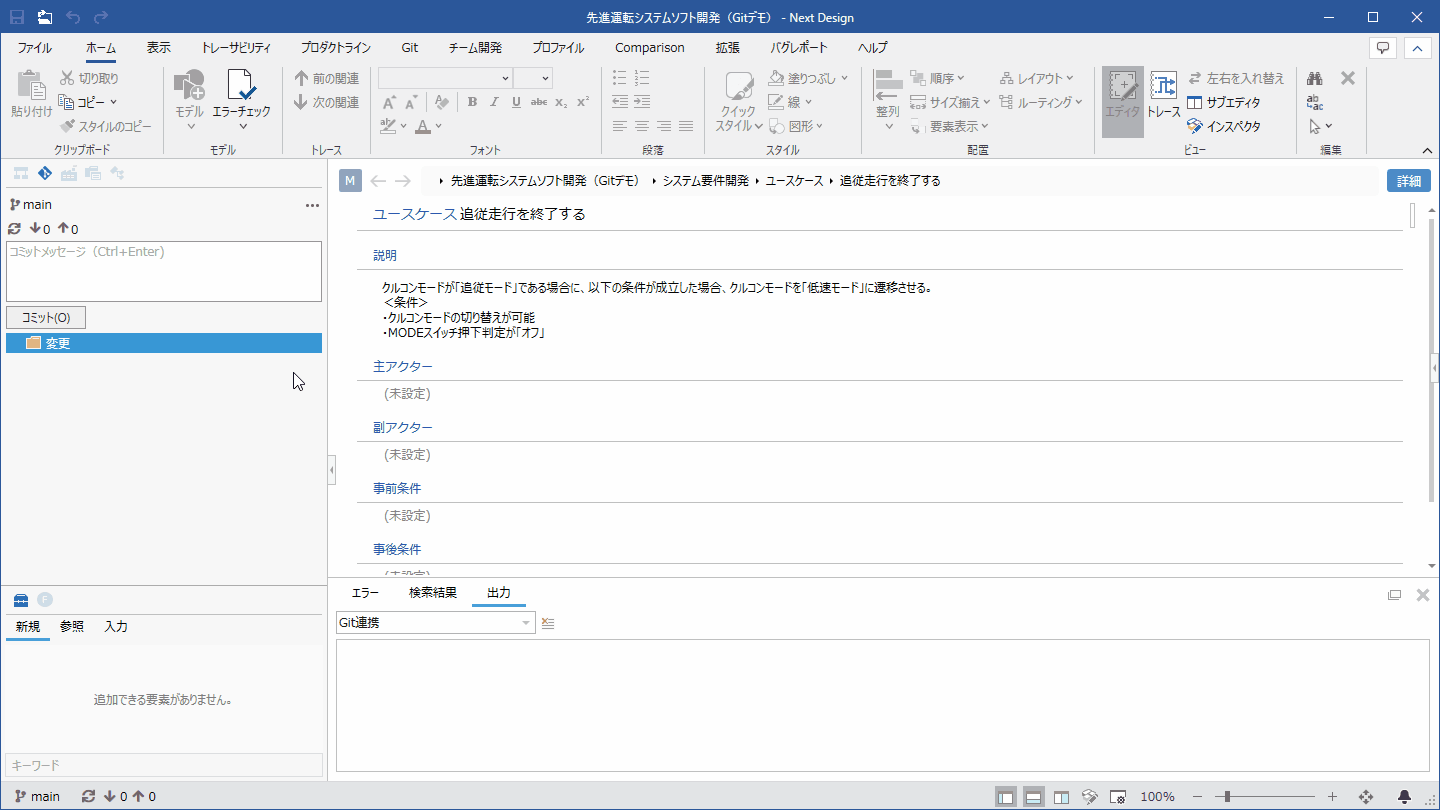Click the ユースケース breadcrumb link
This screenshot has width=1440, height=810.
coord(794,181)
